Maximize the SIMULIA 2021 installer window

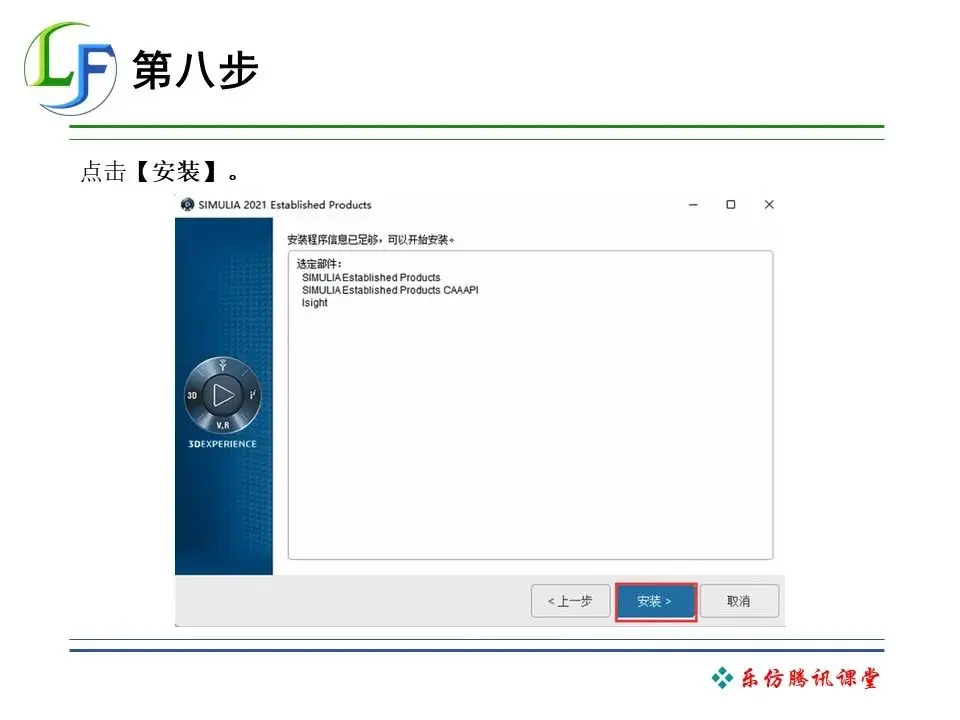[730, 204]
